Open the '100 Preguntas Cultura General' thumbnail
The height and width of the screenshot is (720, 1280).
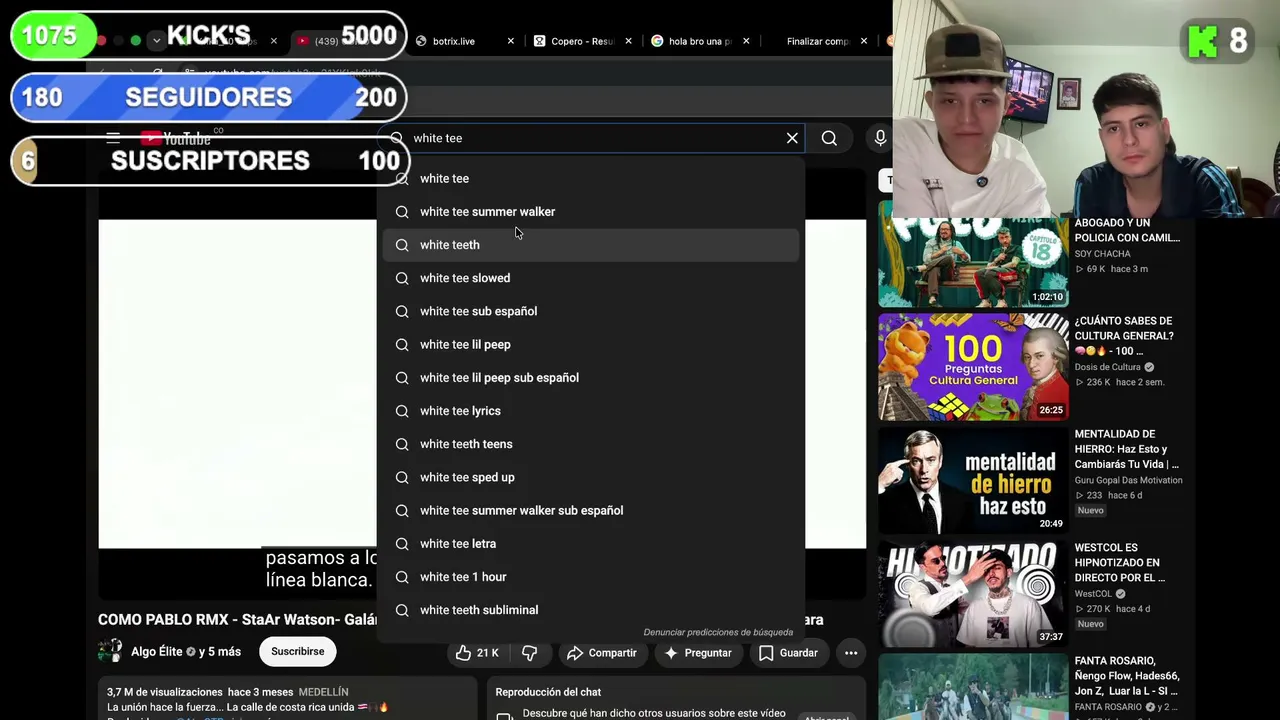coord(973,367)
